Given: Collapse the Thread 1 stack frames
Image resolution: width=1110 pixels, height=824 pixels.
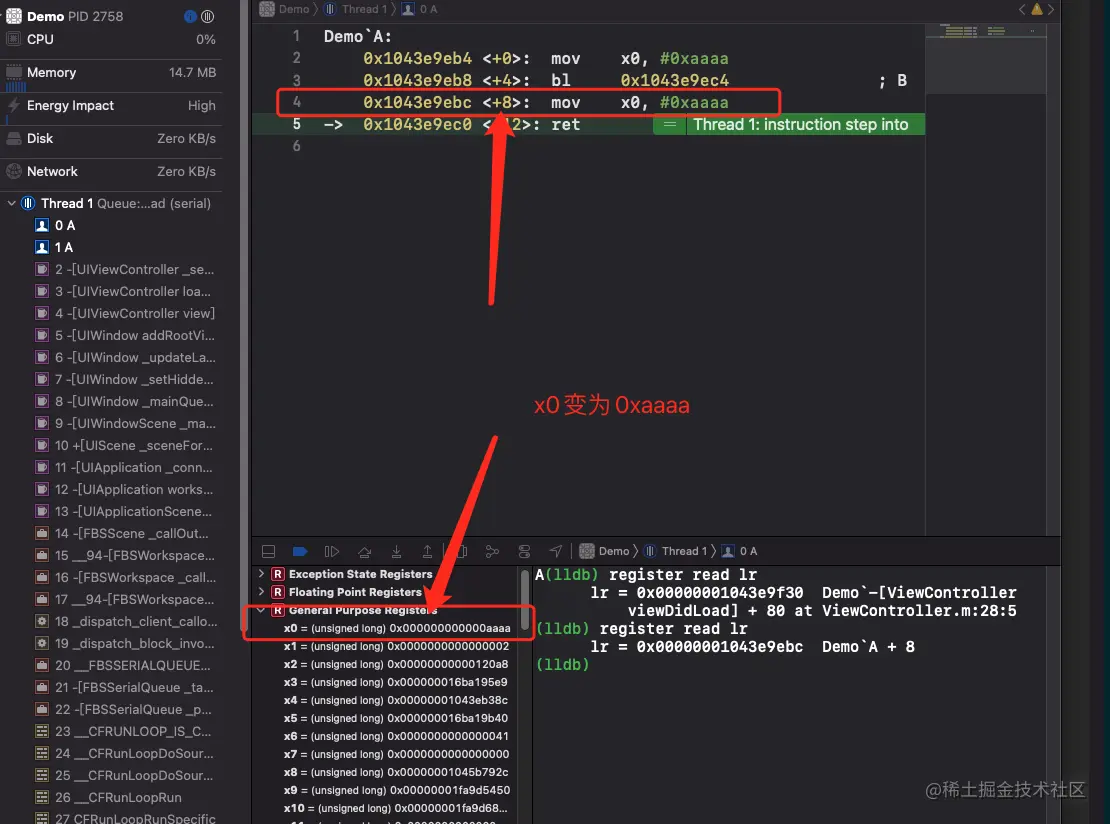Looking at the screenshot, I should coord(11,203).
